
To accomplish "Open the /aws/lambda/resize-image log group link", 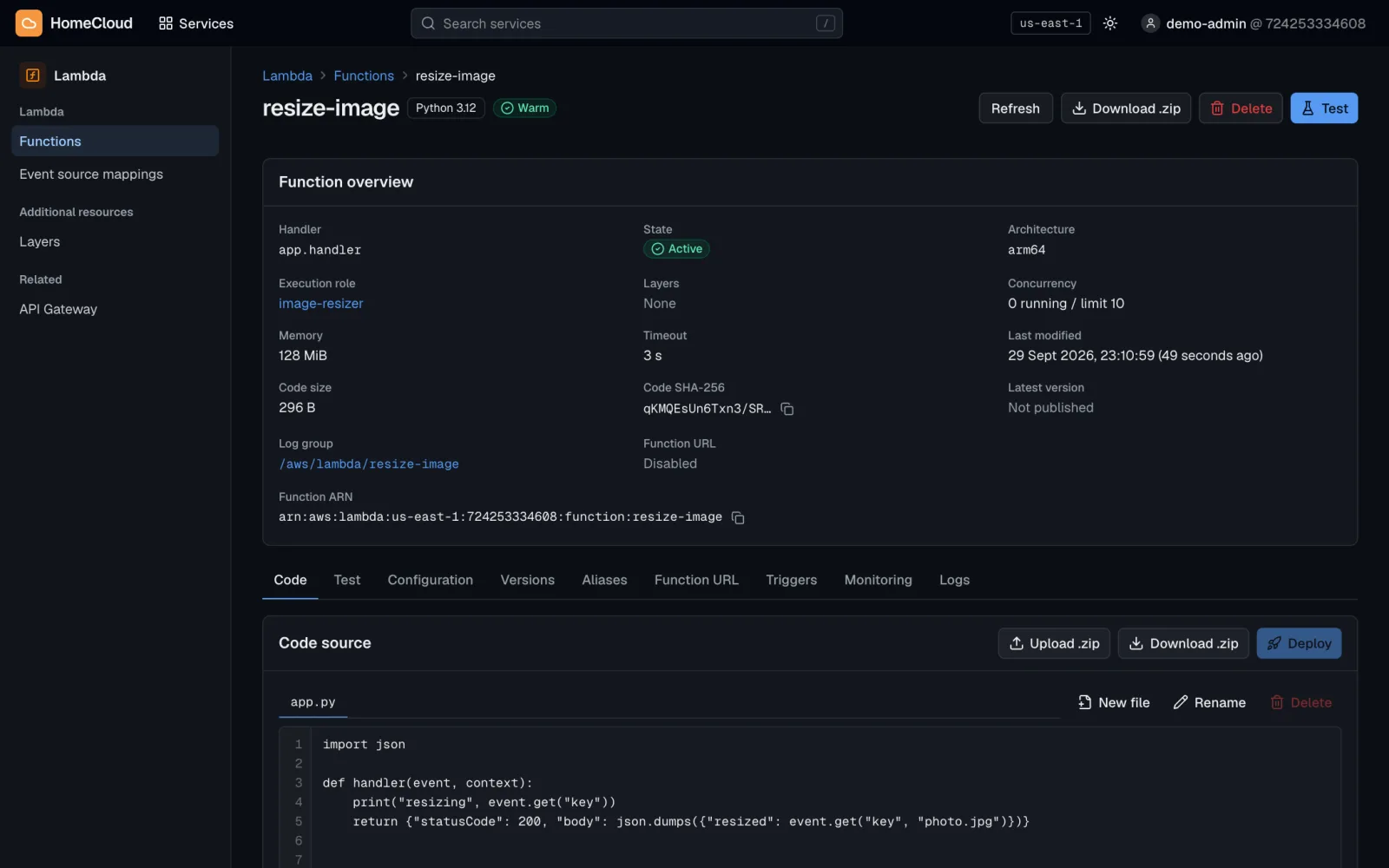I will [x=369, y=464].
